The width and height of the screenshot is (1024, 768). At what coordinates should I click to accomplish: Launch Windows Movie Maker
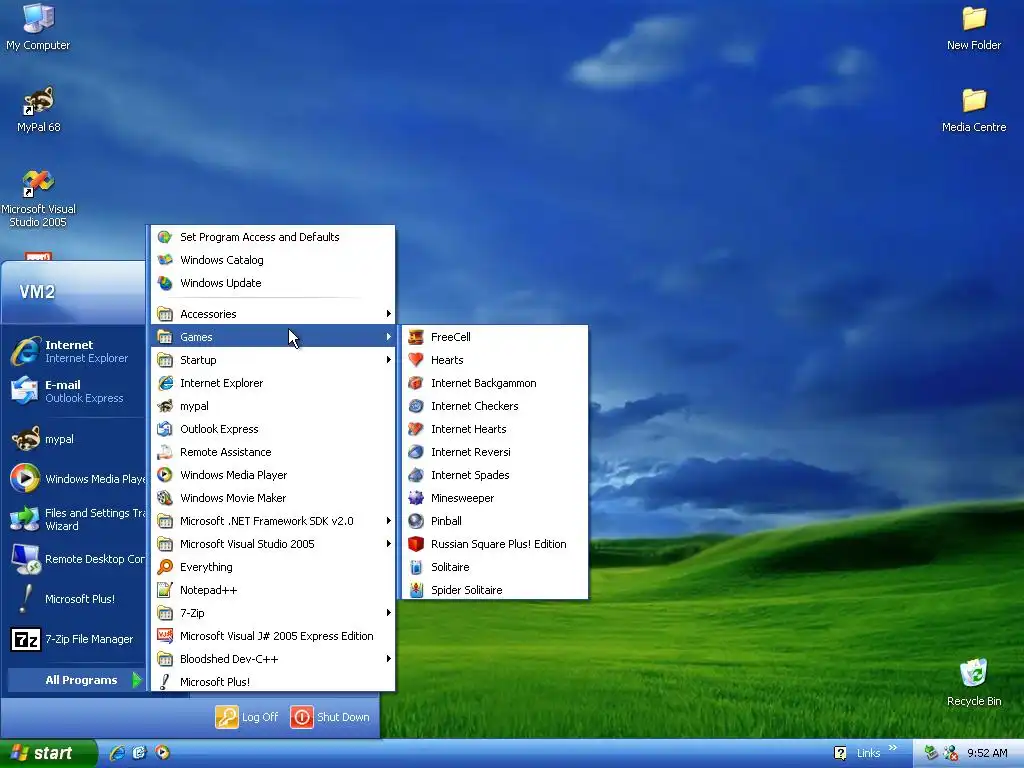[x=273, y=498]
